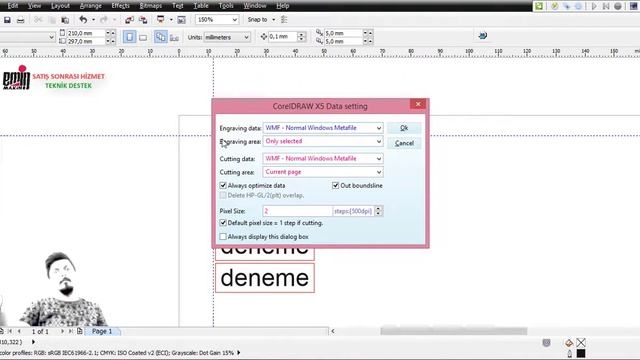This screenshot has height=360, width=640.
Task: Toggle Default pixel size = 1 step checkbox
Action: click(x=223, y=223)
